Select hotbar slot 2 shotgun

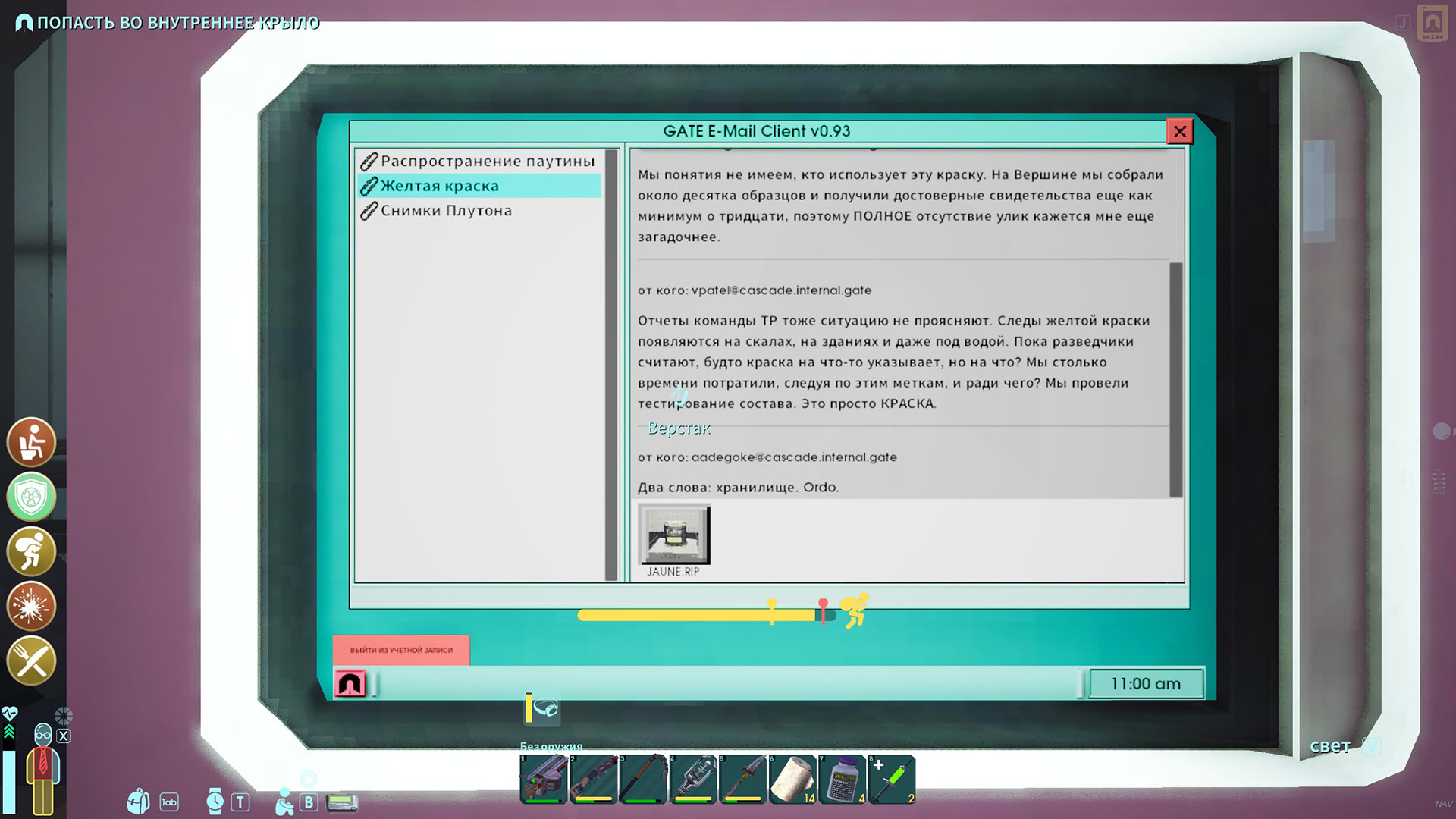593,779
